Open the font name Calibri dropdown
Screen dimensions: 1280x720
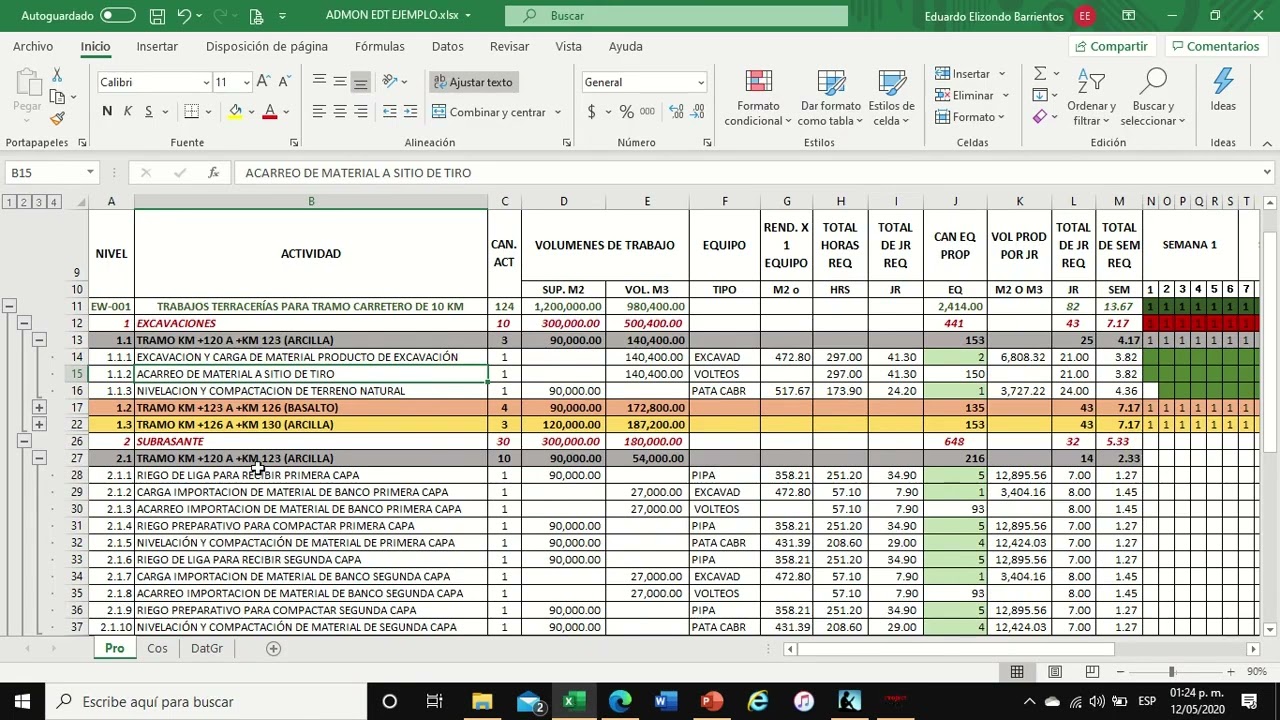point(206,82)
